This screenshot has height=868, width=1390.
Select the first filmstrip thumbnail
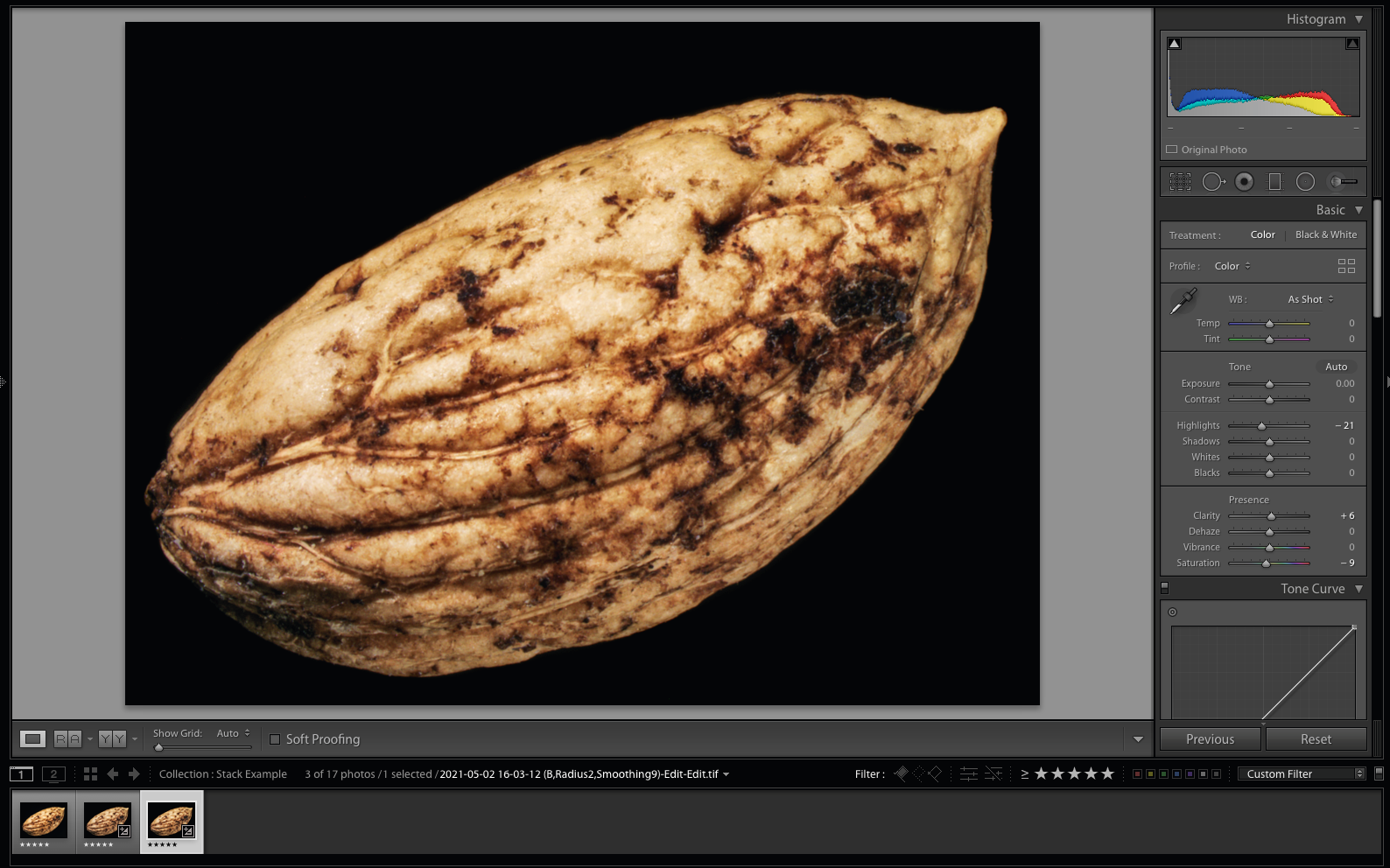click(x=44, y=822)
